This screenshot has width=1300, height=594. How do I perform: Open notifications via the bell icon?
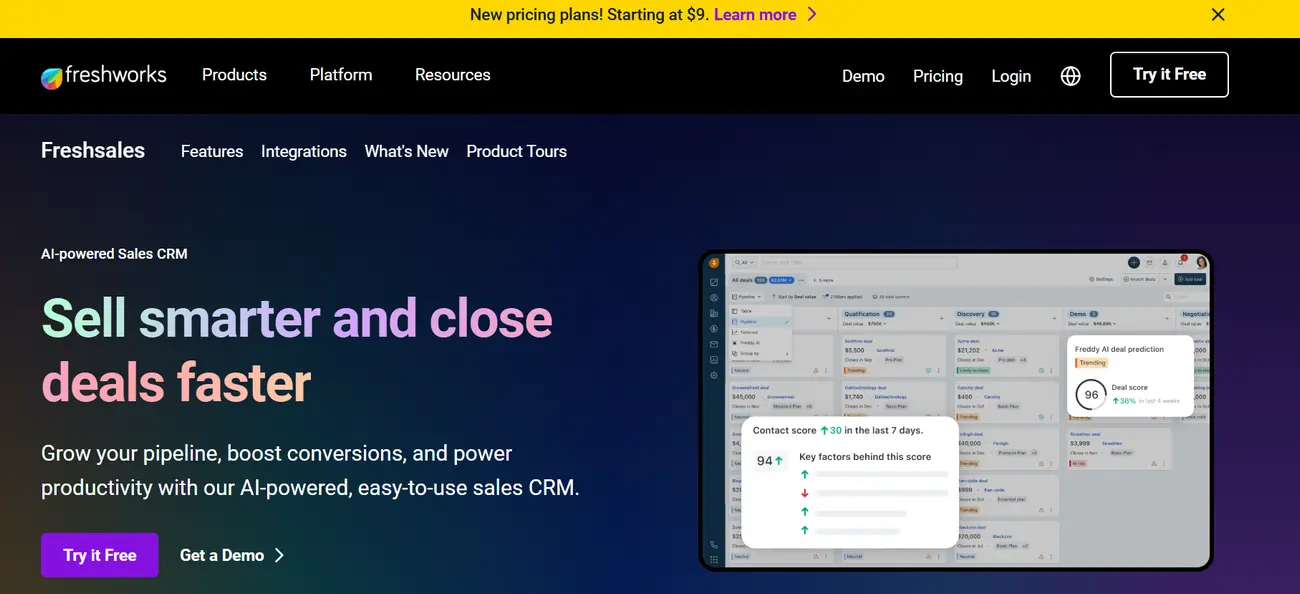click(x=1180, y=263)
